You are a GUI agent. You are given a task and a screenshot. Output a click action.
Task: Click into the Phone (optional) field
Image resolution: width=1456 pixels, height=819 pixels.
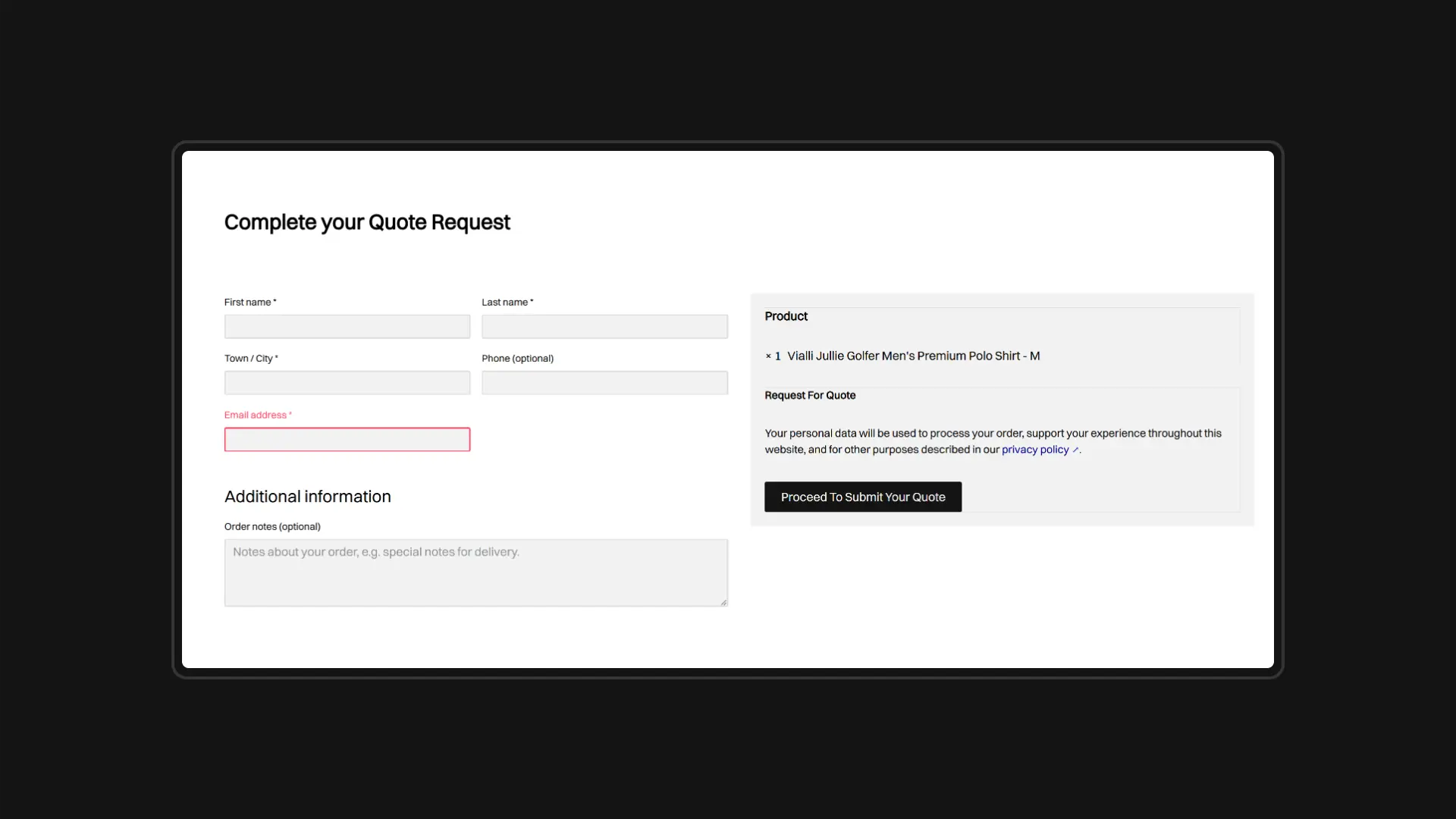tap(604, 383)
